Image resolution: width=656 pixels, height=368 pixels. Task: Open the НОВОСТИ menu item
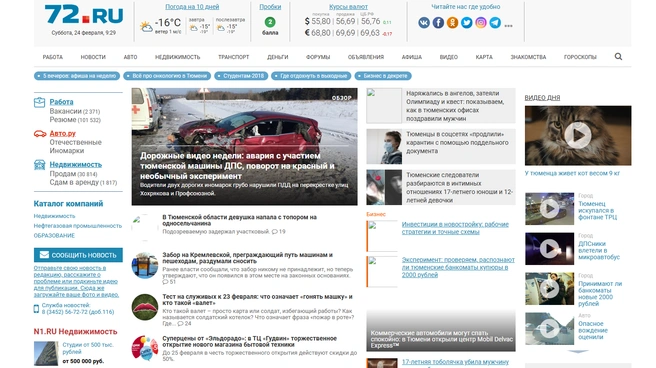[93, 57]
